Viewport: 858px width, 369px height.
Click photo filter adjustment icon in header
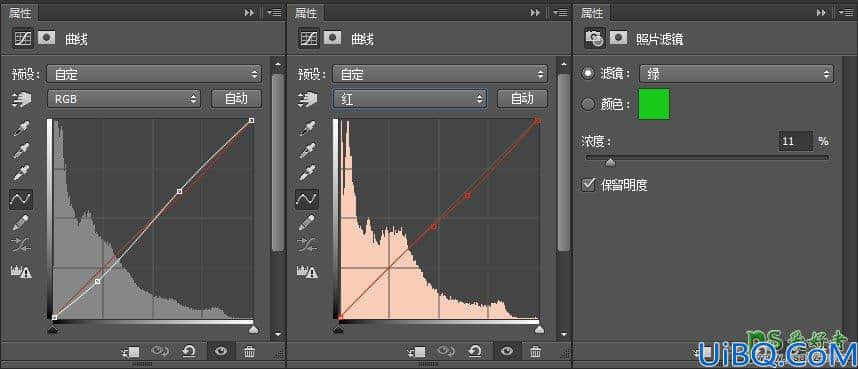coord(594,38)
